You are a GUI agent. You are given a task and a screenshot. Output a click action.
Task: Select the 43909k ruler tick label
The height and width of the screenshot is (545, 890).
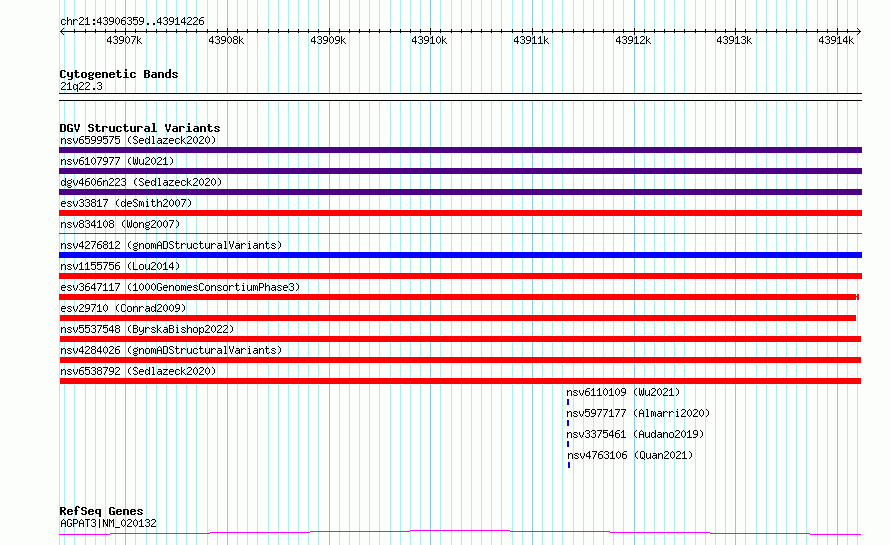[328, 40]
